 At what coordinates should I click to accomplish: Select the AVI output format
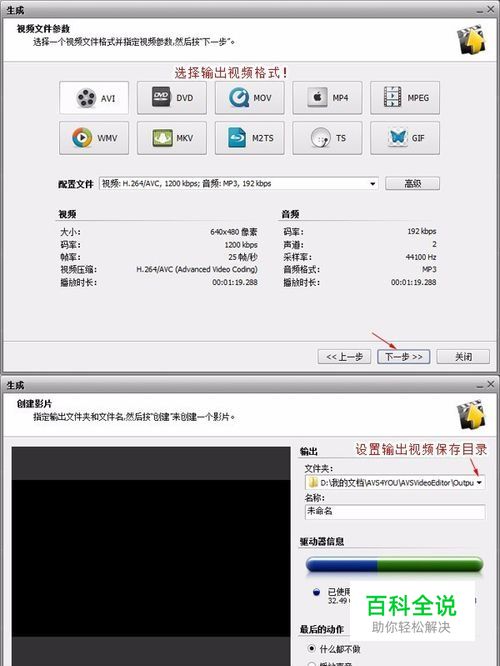pyautogui.click(x=94, y=98)
